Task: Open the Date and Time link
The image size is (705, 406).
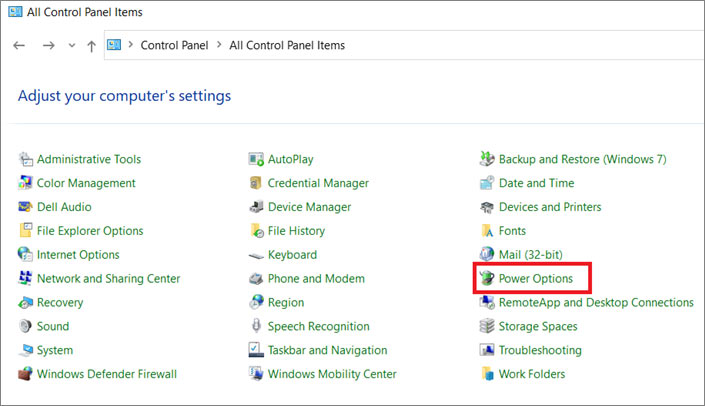Action: 536,183
